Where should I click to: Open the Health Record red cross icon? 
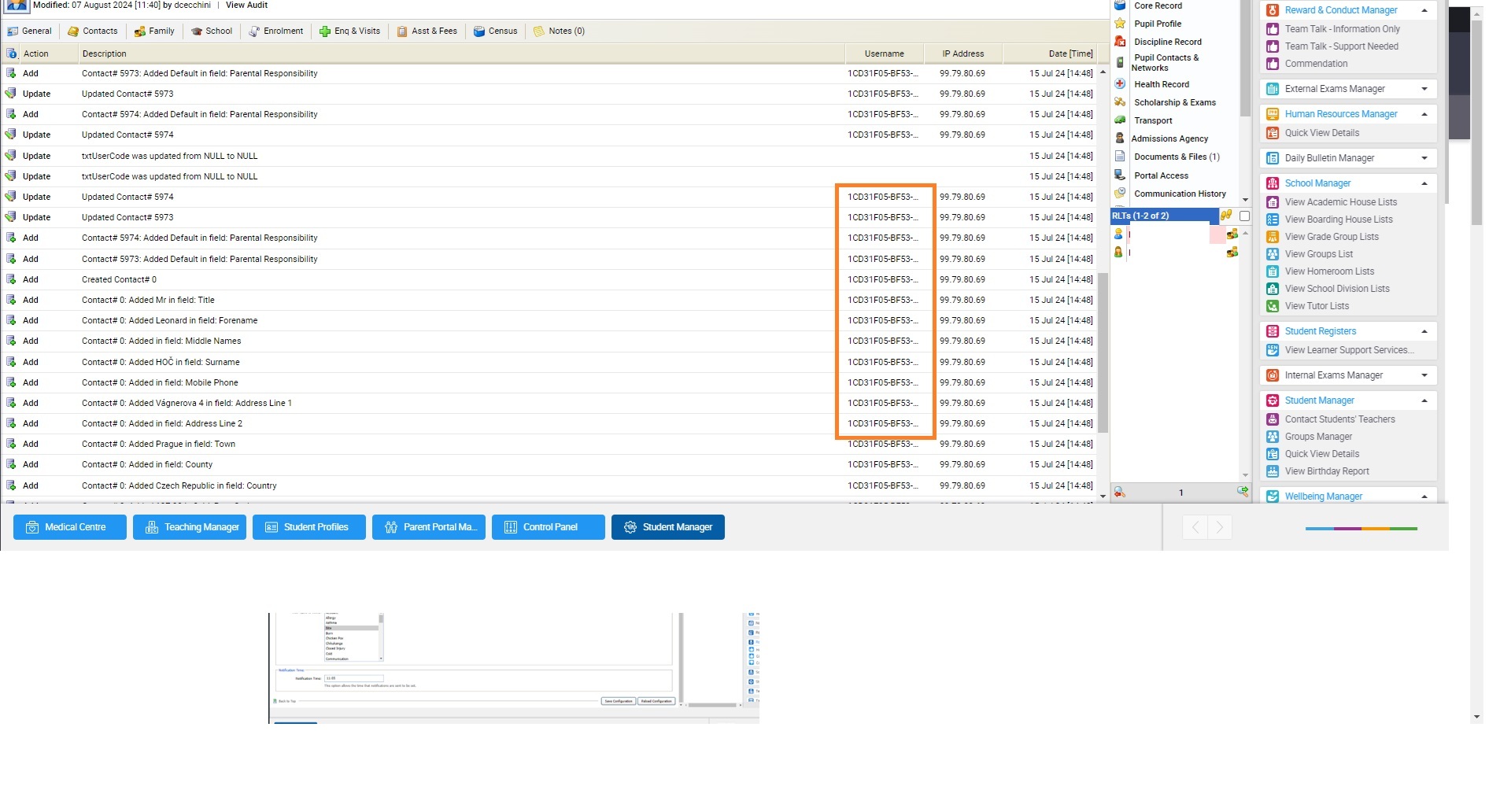[1120, 84]
